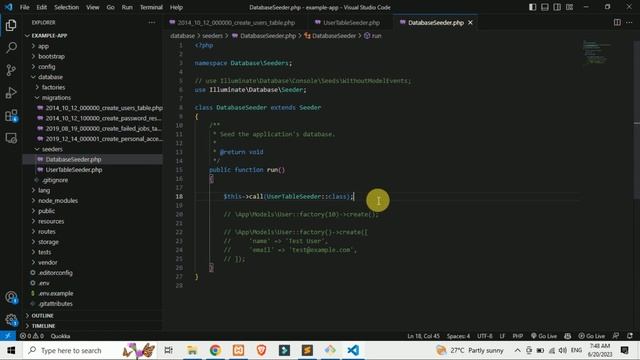The width and height of the screenshot is (640, 360).
Task: Open the Source Control view icon
Action: [x=11, y=70]
